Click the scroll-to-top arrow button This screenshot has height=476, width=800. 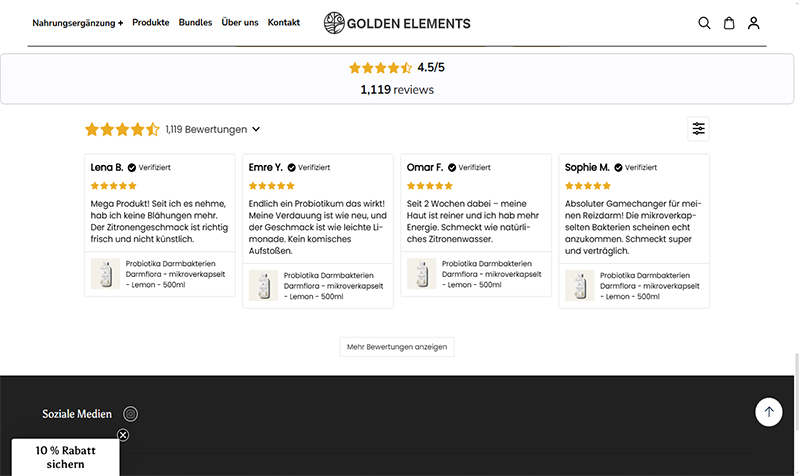[769, 412]
